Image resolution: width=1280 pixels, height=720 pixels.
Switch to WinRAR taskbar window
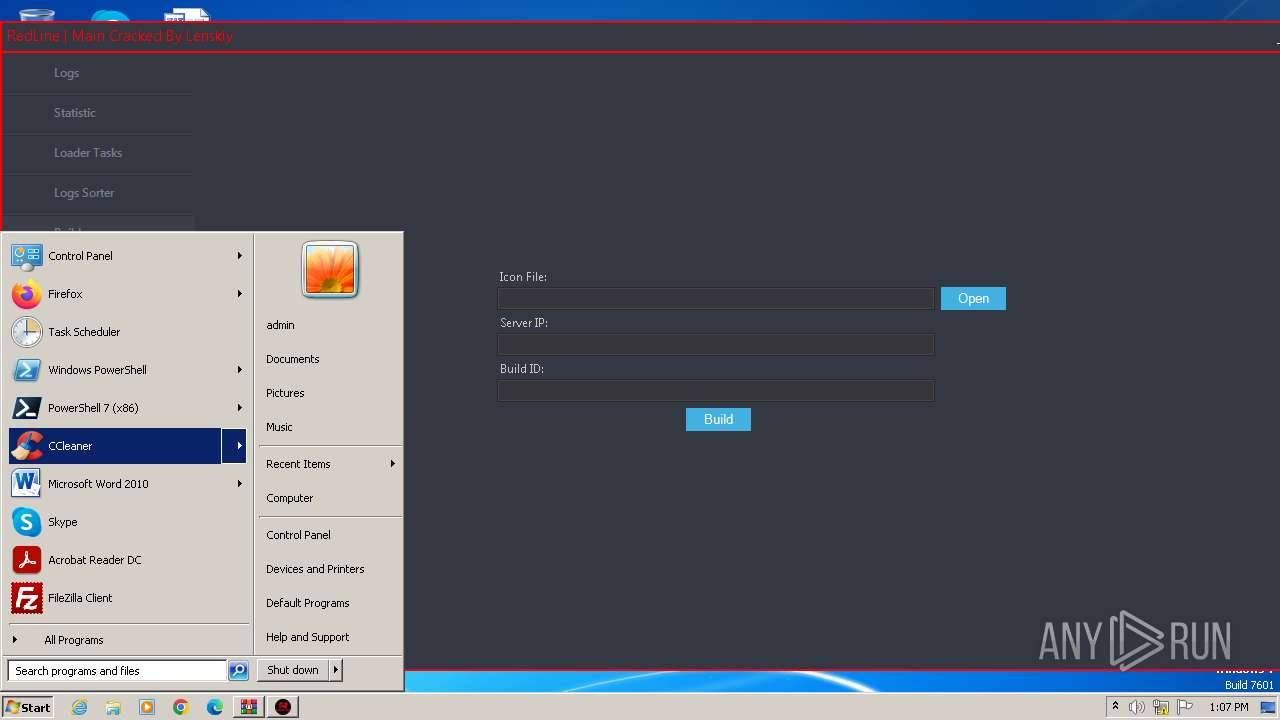coord(249,707)
